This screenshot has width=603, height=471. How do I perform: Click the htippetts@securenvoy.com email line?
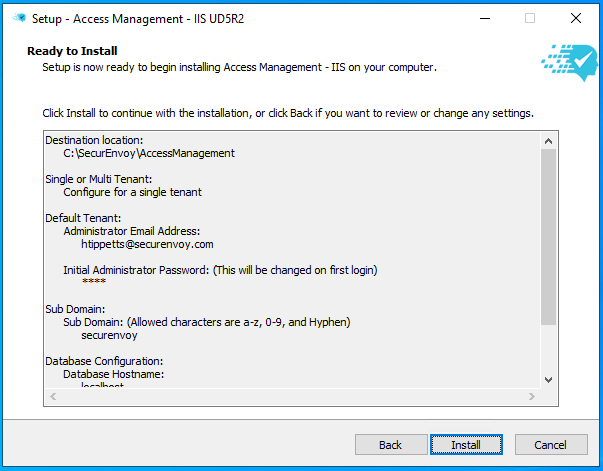(147, 244)
